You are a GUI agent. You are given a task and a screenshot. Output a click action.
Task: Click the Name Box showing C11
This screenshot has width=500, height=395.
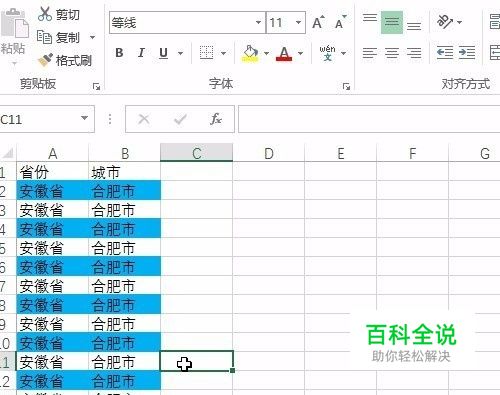[x=38, y=119]
